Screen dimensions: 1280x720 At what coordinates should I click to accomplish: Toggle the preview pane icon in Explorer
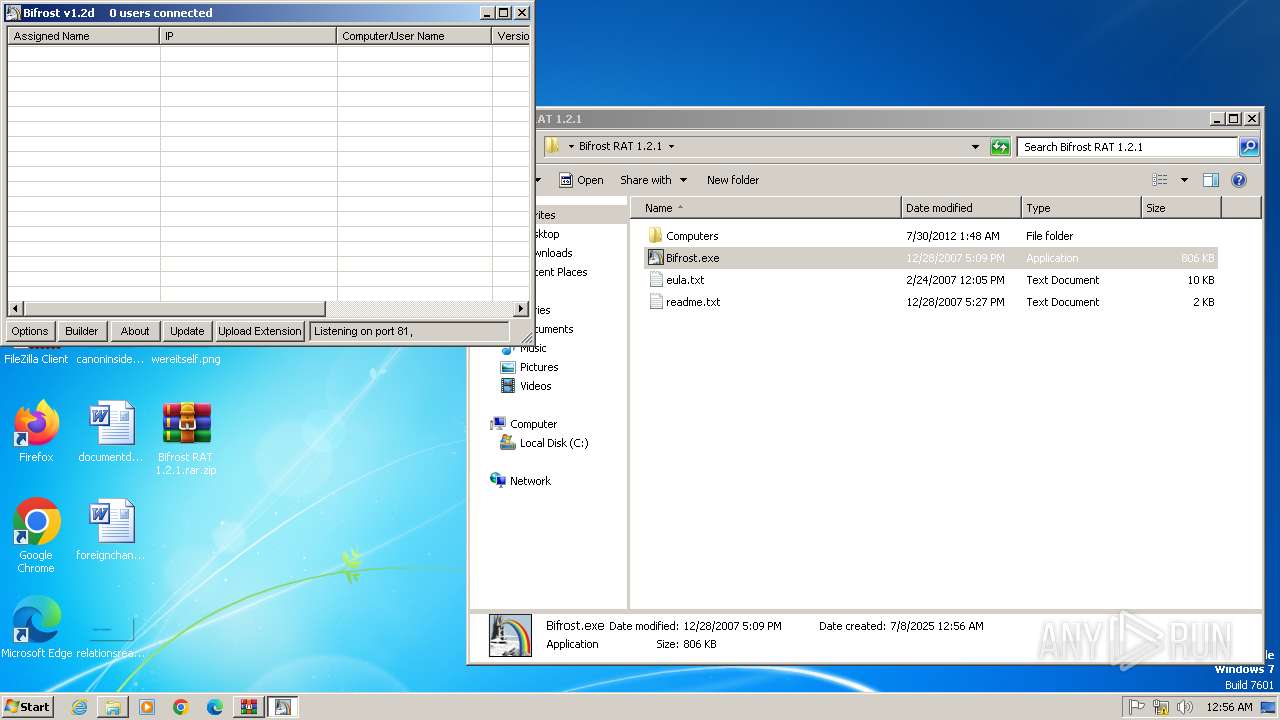[x=1210, y=180]
